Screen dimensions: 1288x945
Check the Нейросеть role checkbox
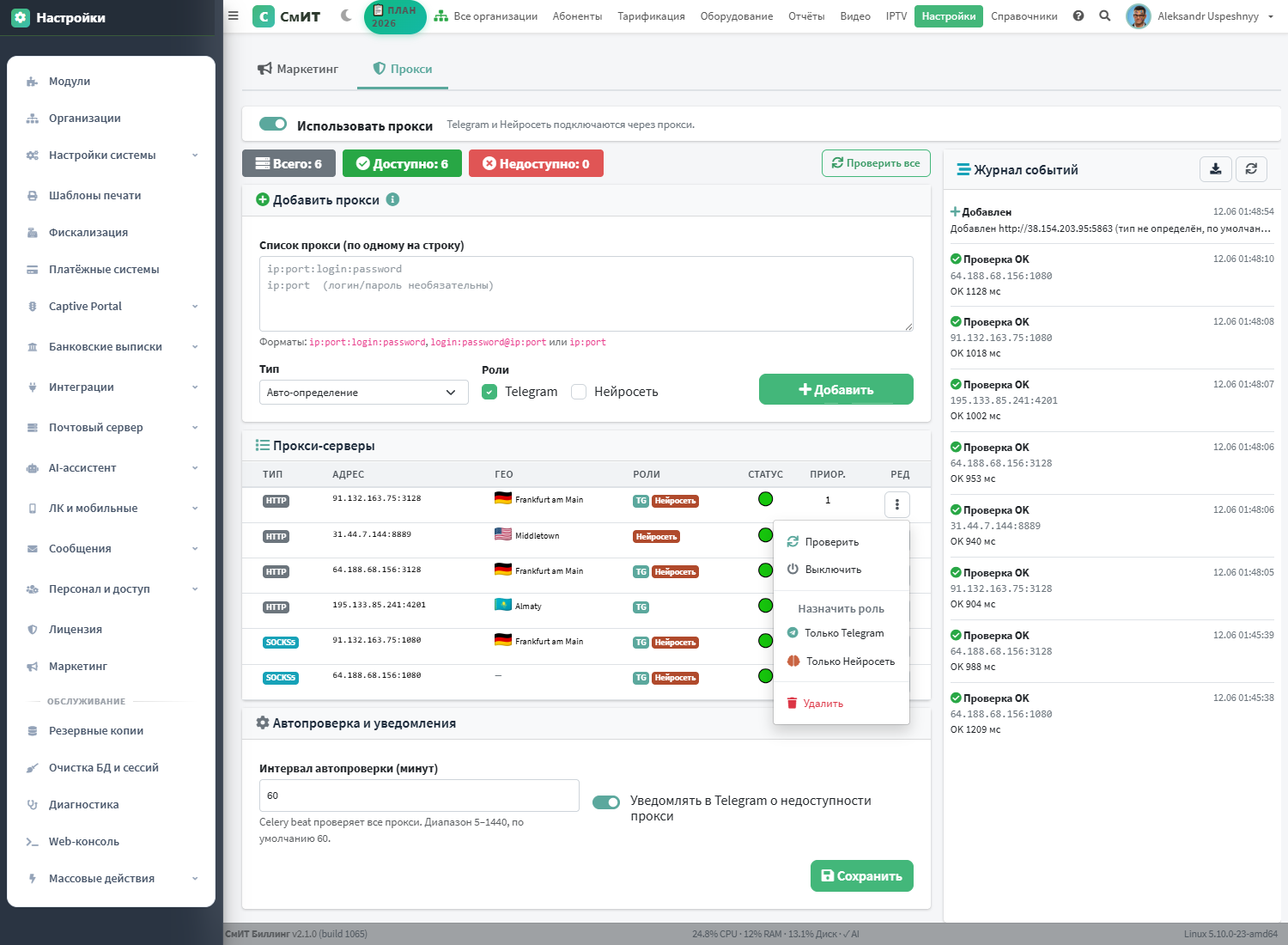click(579, 392)
